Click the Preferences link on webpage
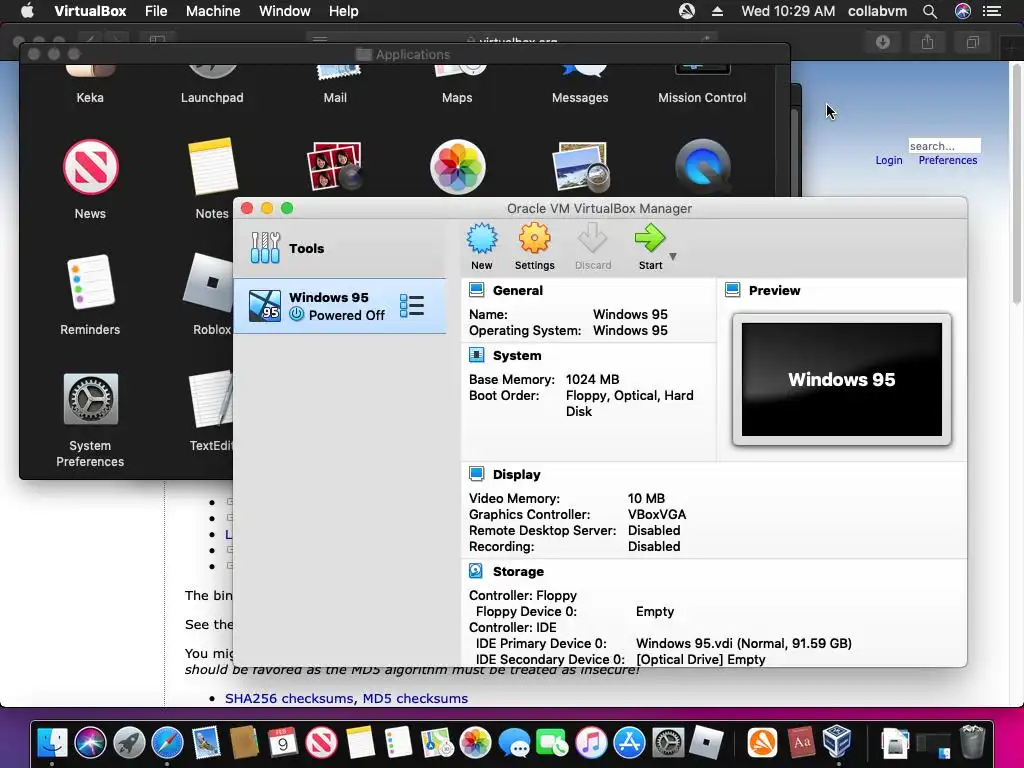 pyautogui.click(x=948, y=161)
